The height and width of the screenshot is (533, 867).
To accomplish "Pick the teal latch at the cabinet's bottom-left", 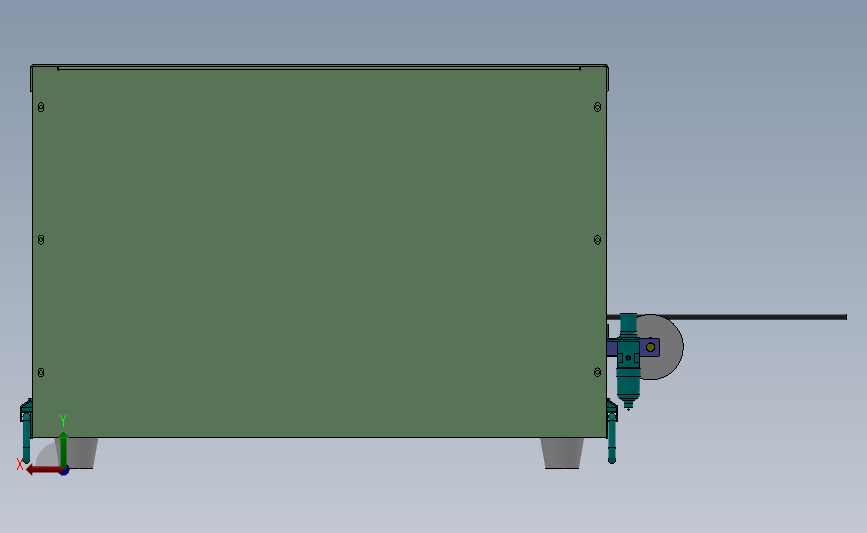I will point(26,431).
